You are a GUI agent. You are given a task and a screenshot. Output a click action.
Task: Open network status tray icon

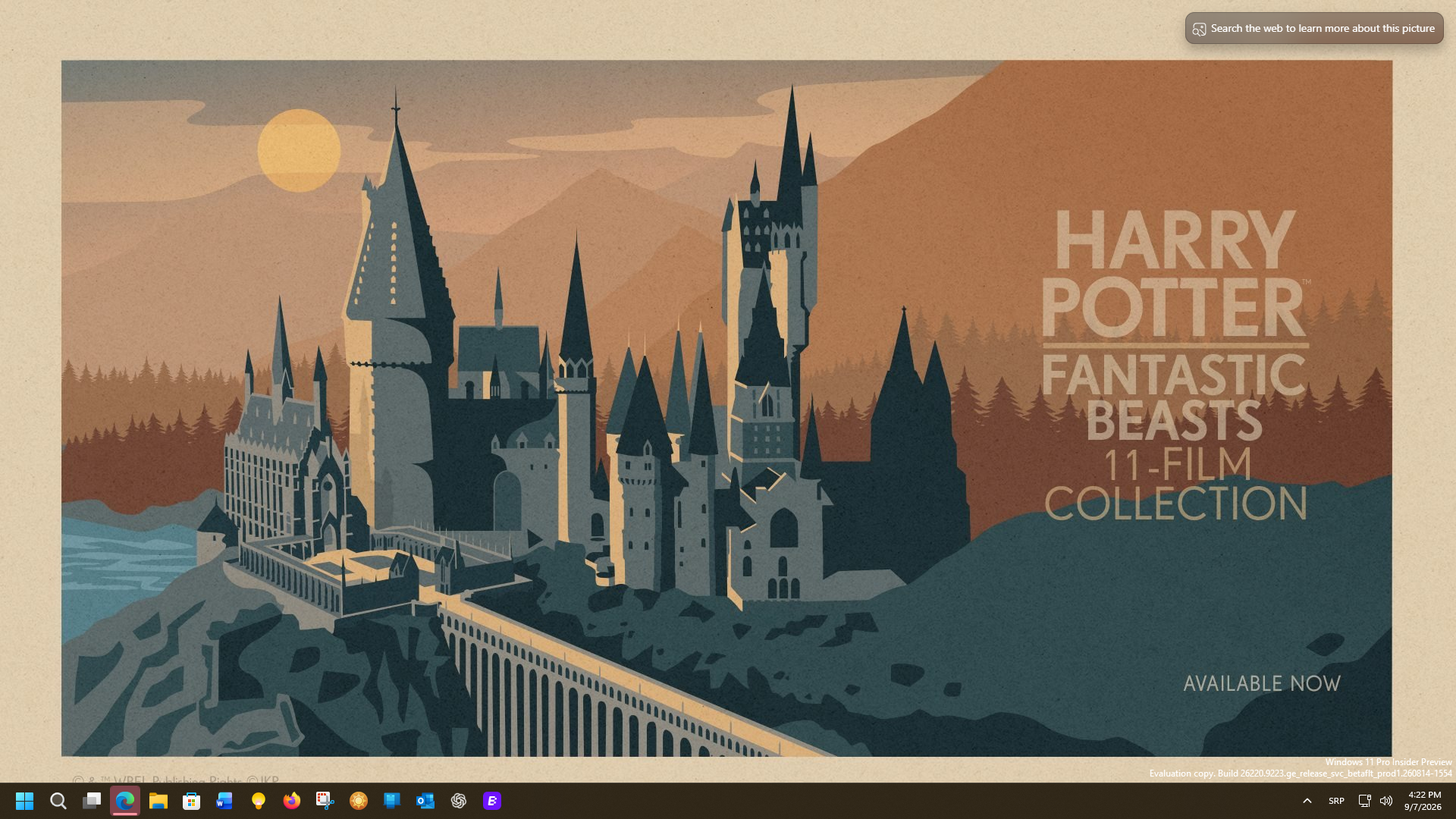1364,801
